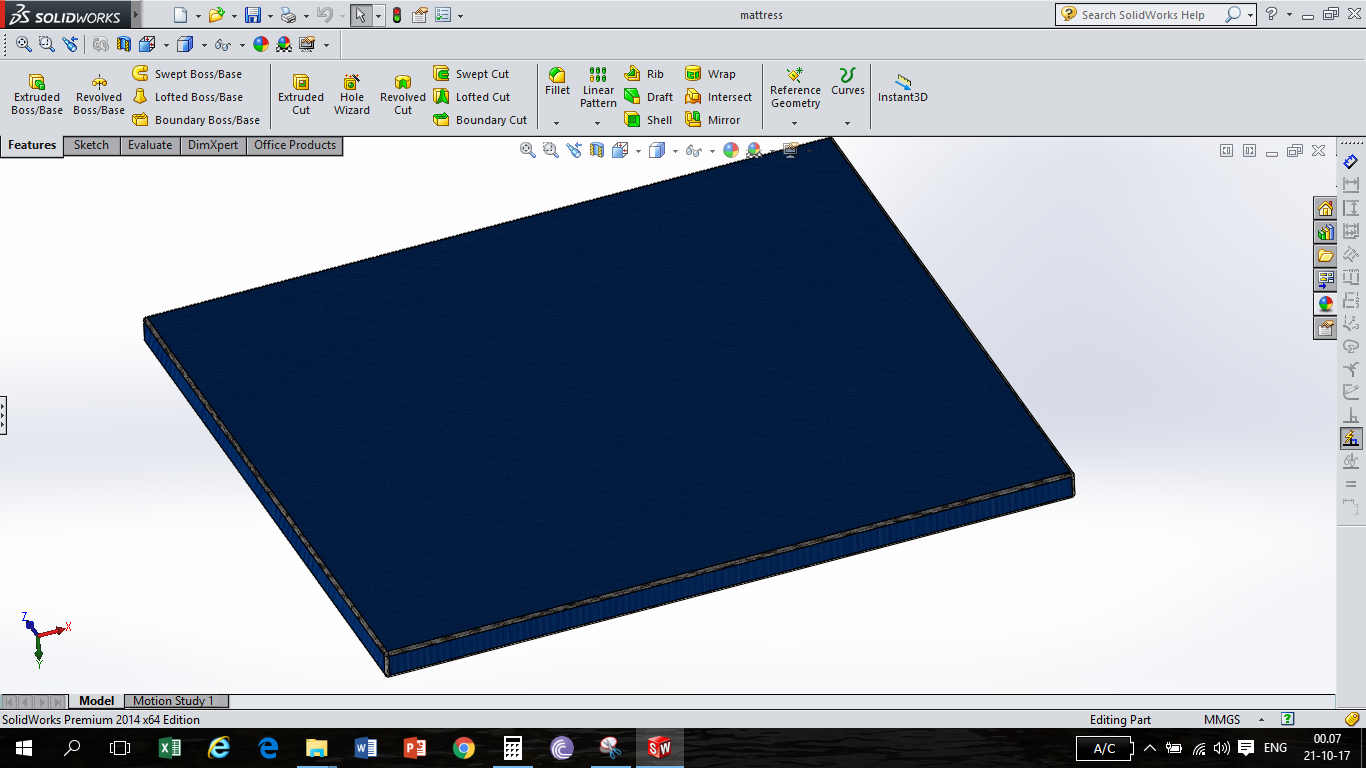Viewport: 1366px width, 768px height.
Task: Expand the Fillet dropdown arrow
Action: tap(557, 123)
